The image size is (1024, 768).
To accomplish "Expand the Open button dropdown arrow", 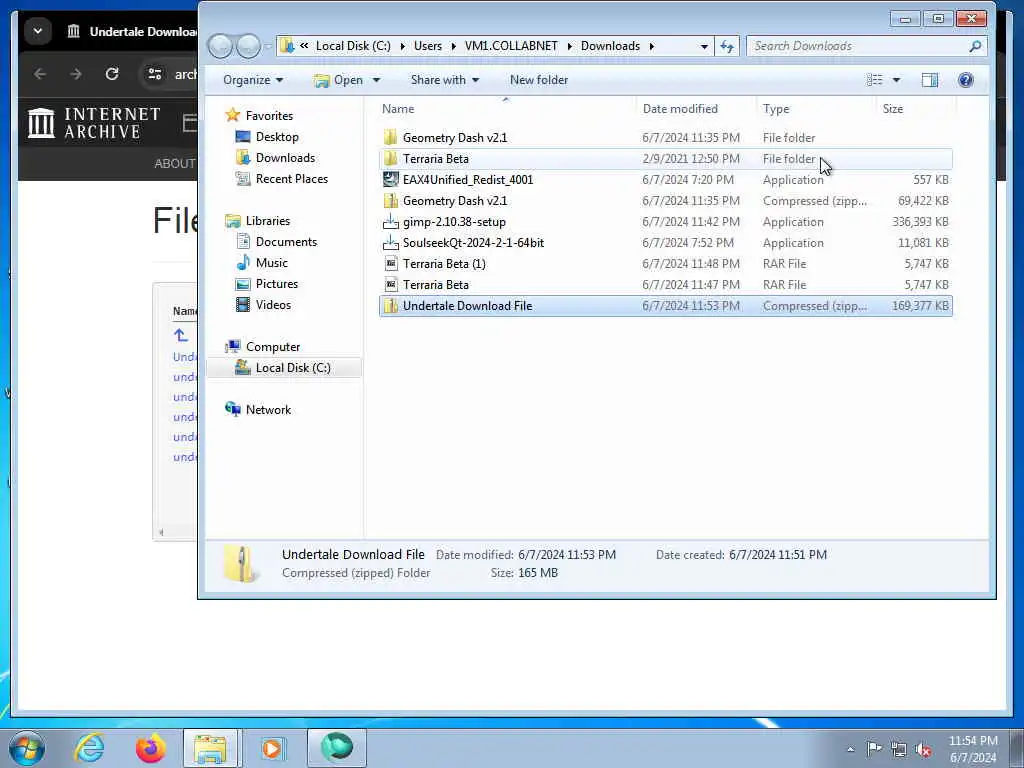I will (x=376, y=80).
